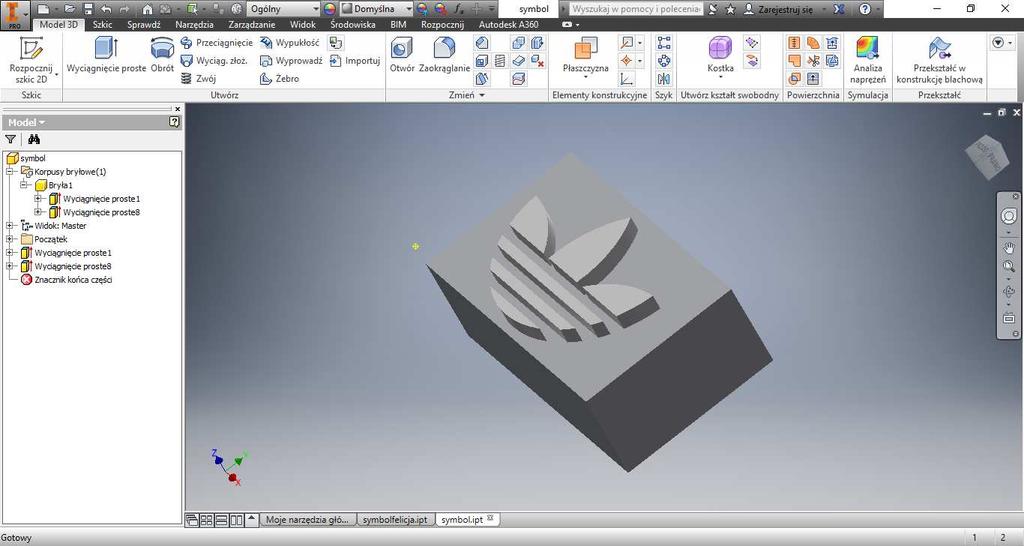Open the Wyciąg. złoż. loft tool
Screen dimensions: 1024x546
point(214,61)
